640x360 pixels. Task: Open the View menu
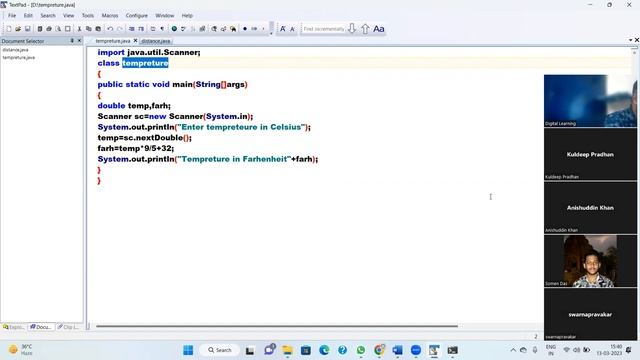pyautogui.click(x=69, y=16)
